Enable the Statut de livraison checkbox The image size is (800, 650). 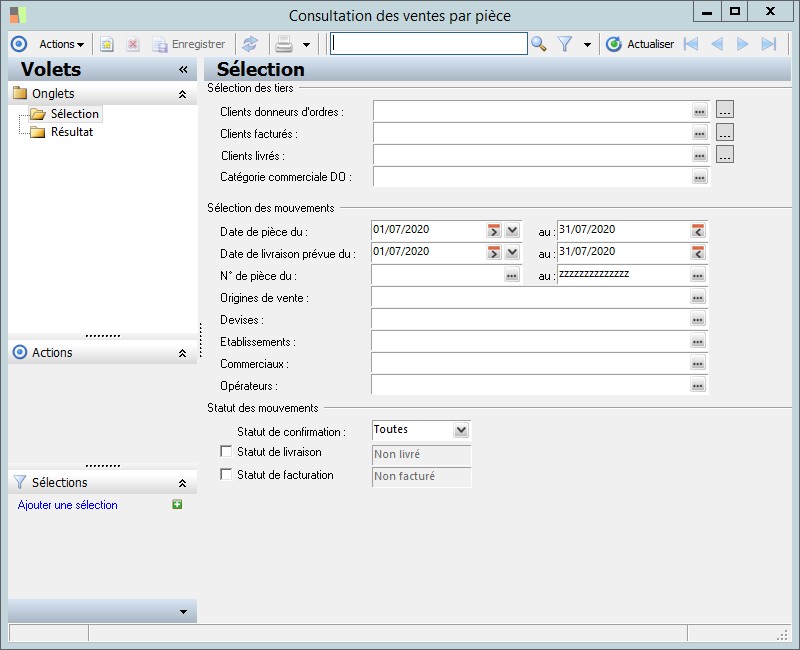click(x=226, y=453)
